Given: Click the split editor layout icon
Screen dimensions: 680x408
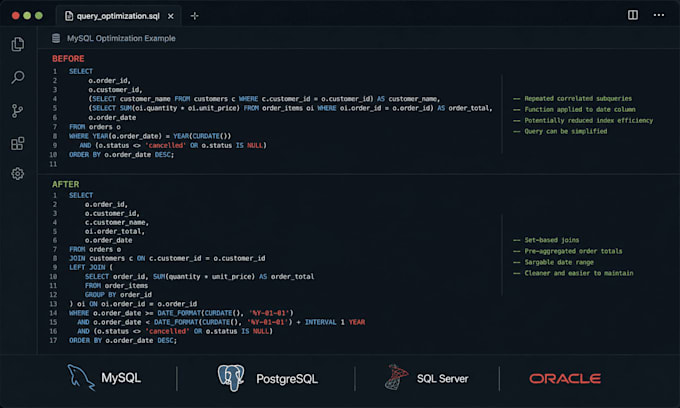Looking at the screenshot, I should (633, 15).
